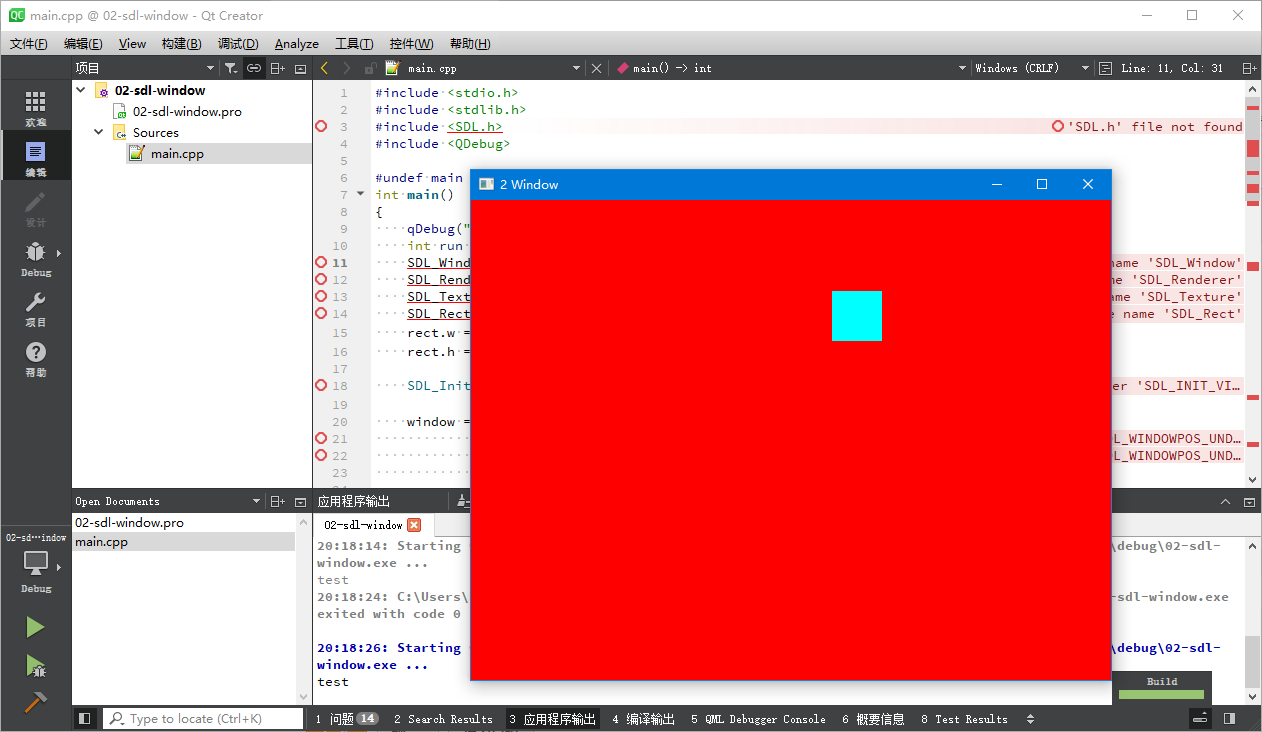Click the error marker on line 18
The width and height of the screenshot is (1262, 732).
pos(321,385)
